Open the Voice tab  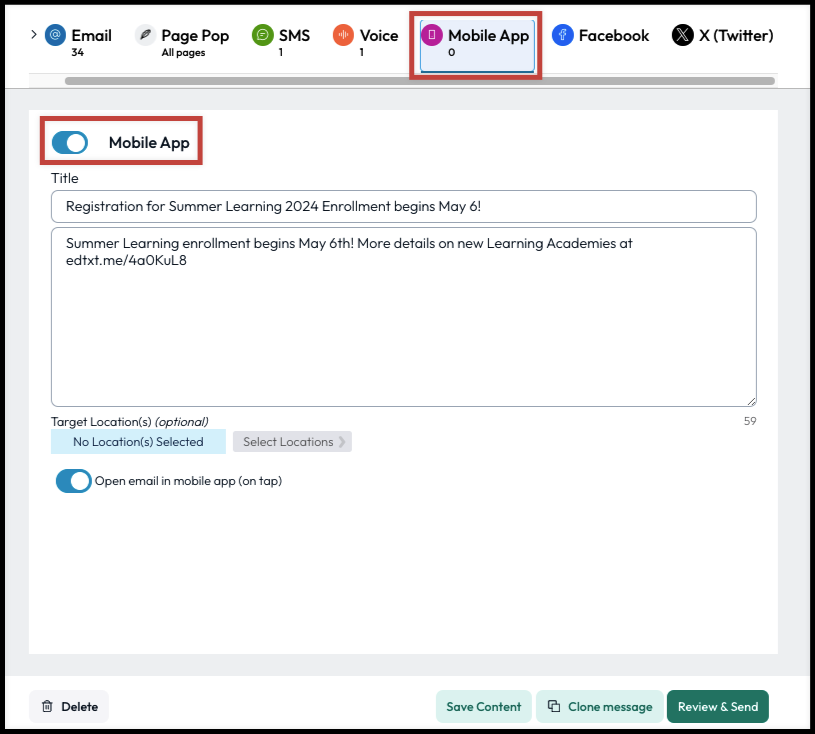[x=365, y=42]
